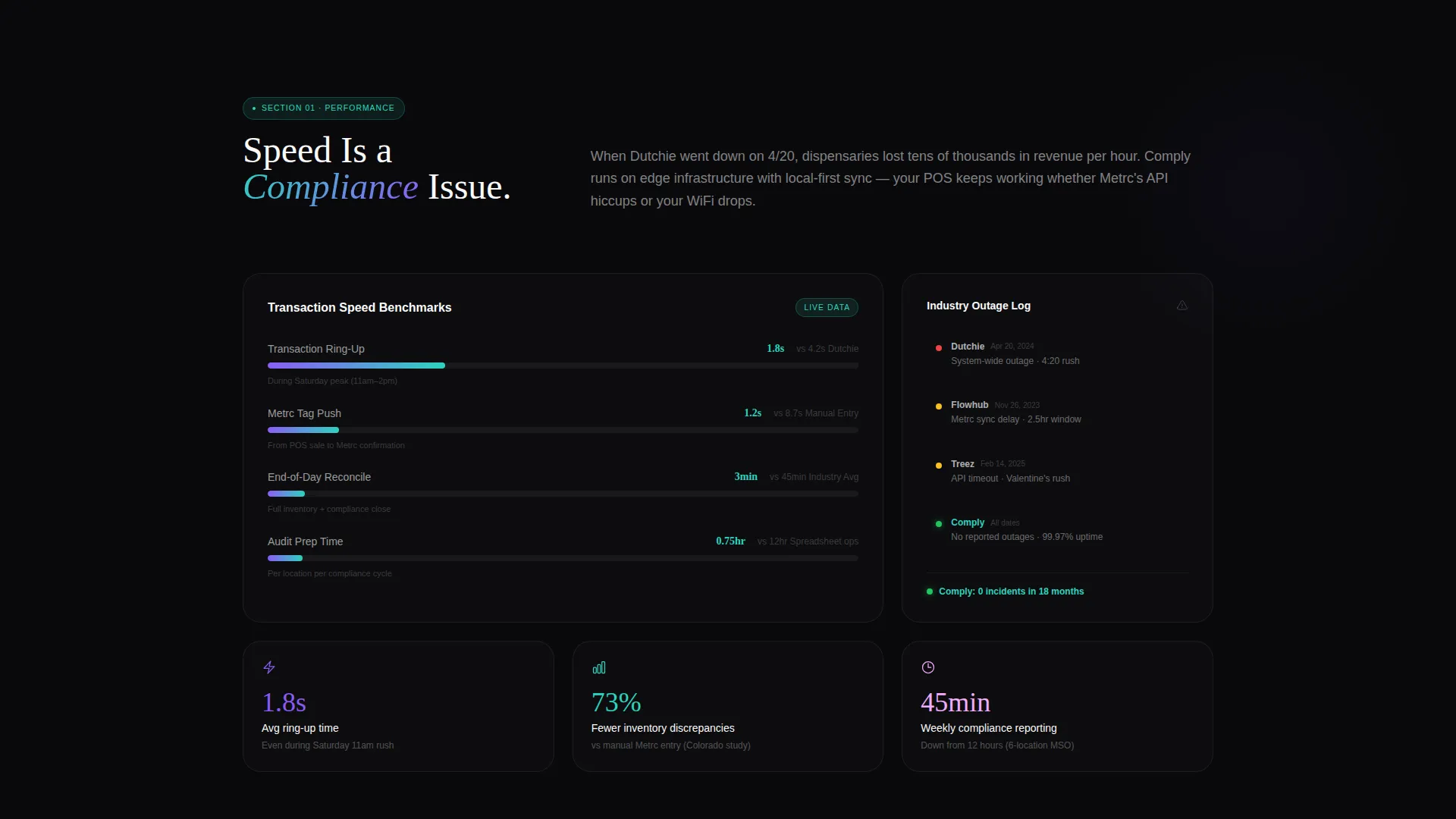The height and width of the screenshot is (819, 1456).
Task: Click the red status dot beside Dutchie
Action: coord(939,348)
